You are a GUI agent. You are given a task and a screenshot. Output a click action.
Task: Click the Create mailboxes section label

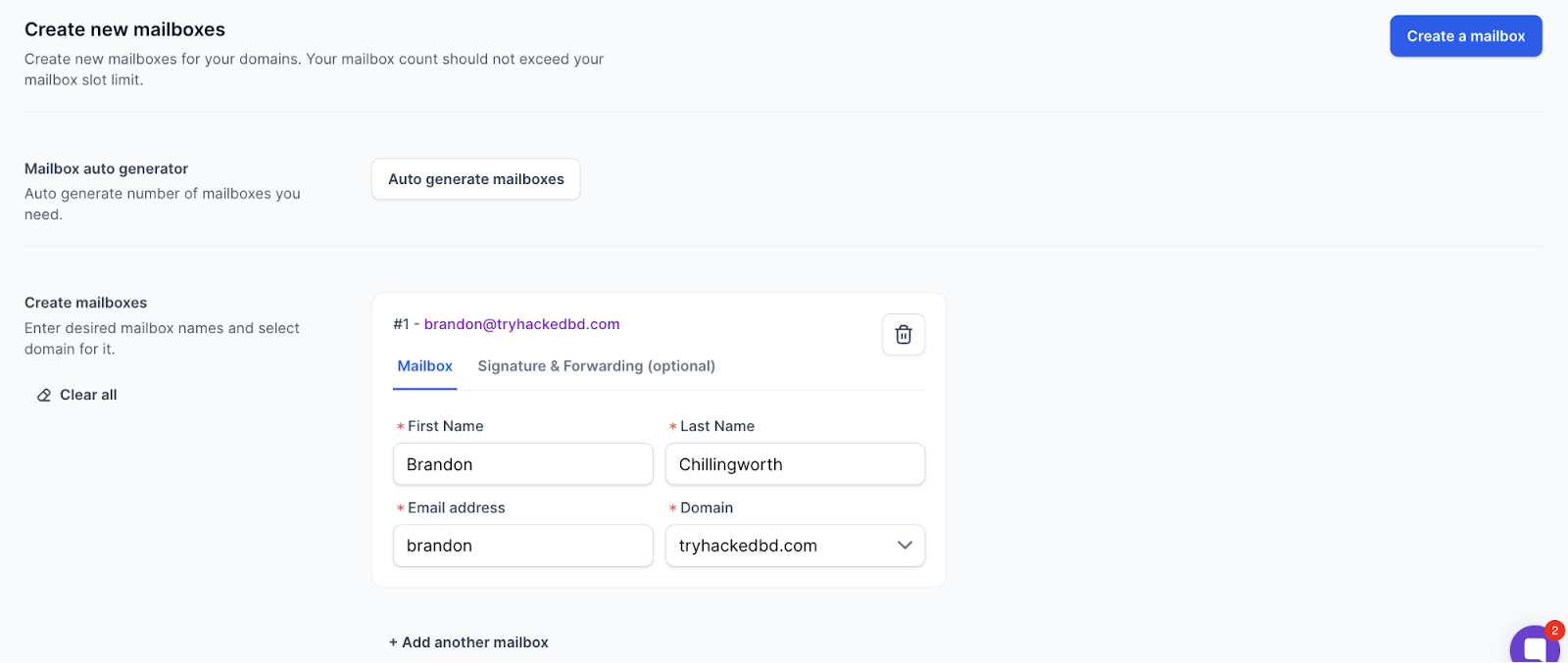(85, 303)
